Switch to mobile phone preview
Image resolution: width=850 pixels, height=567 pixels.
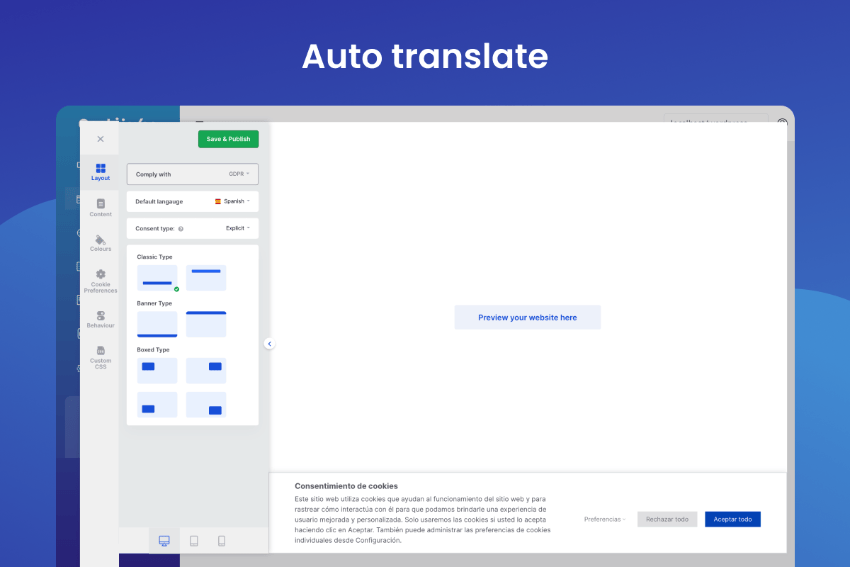click(221, 541)
